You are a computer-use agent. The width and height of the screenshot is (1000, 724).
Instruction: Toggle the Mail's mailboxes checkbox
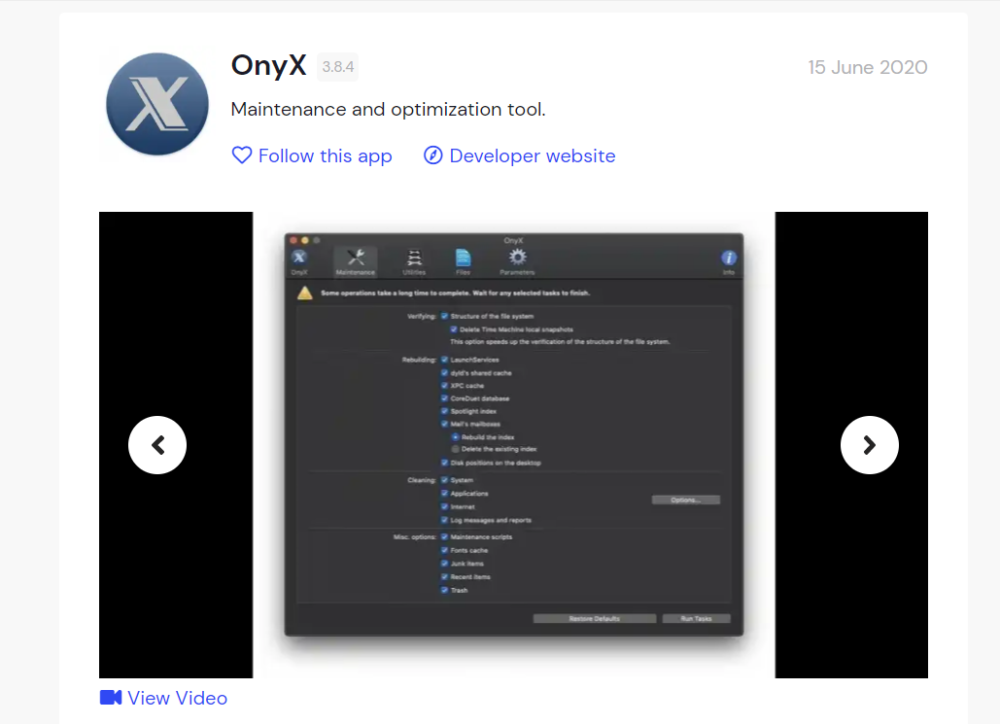coord(445,424)
